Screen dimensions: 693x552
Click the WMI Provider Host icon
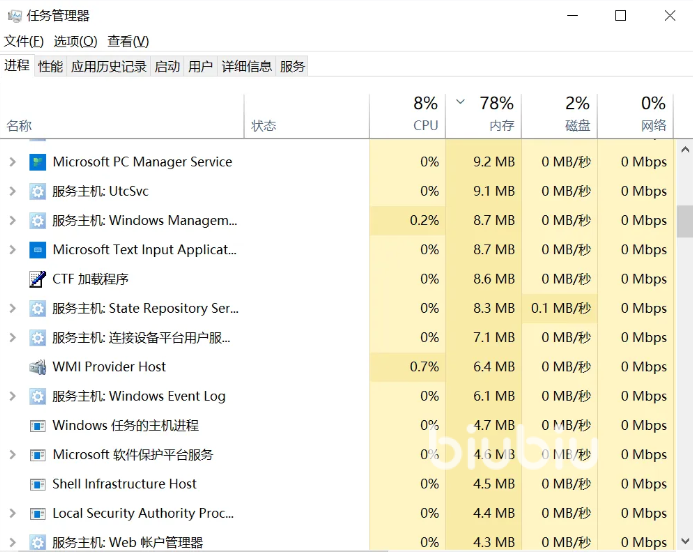38,367
